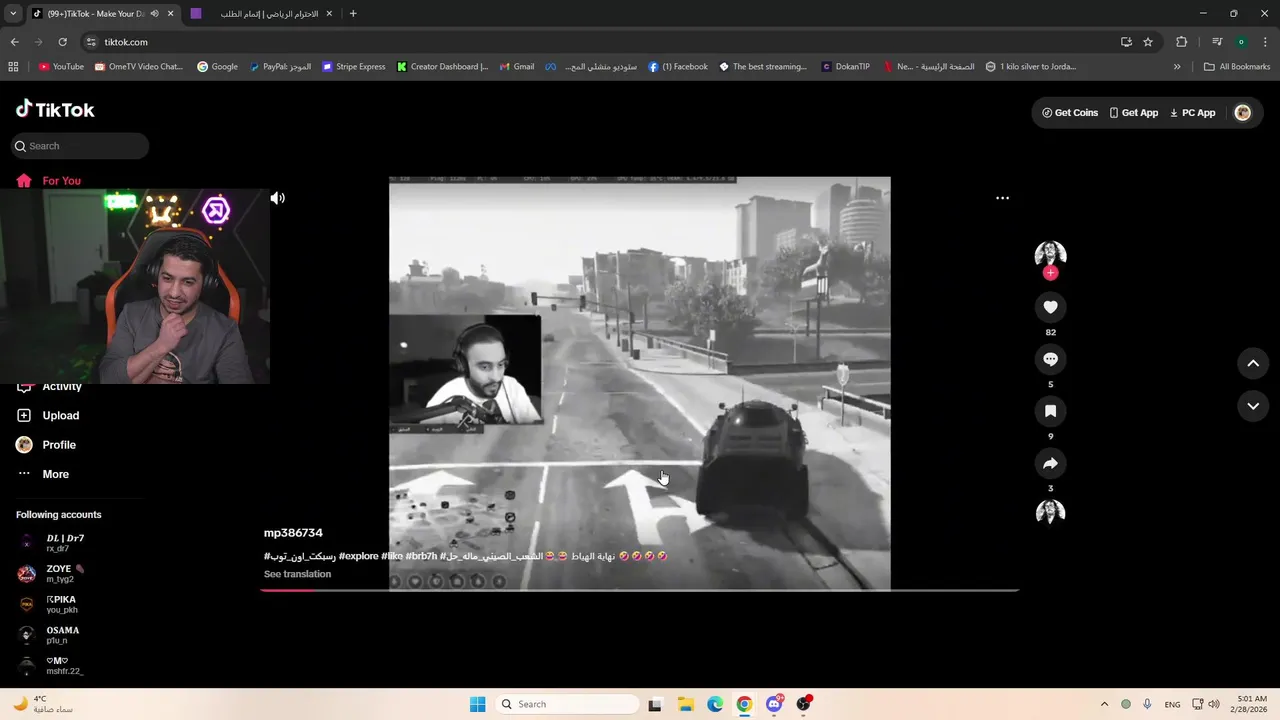Show hidden system tray icons
This screenshot has width=1280, height=720.
click(x=1104, y=704)
